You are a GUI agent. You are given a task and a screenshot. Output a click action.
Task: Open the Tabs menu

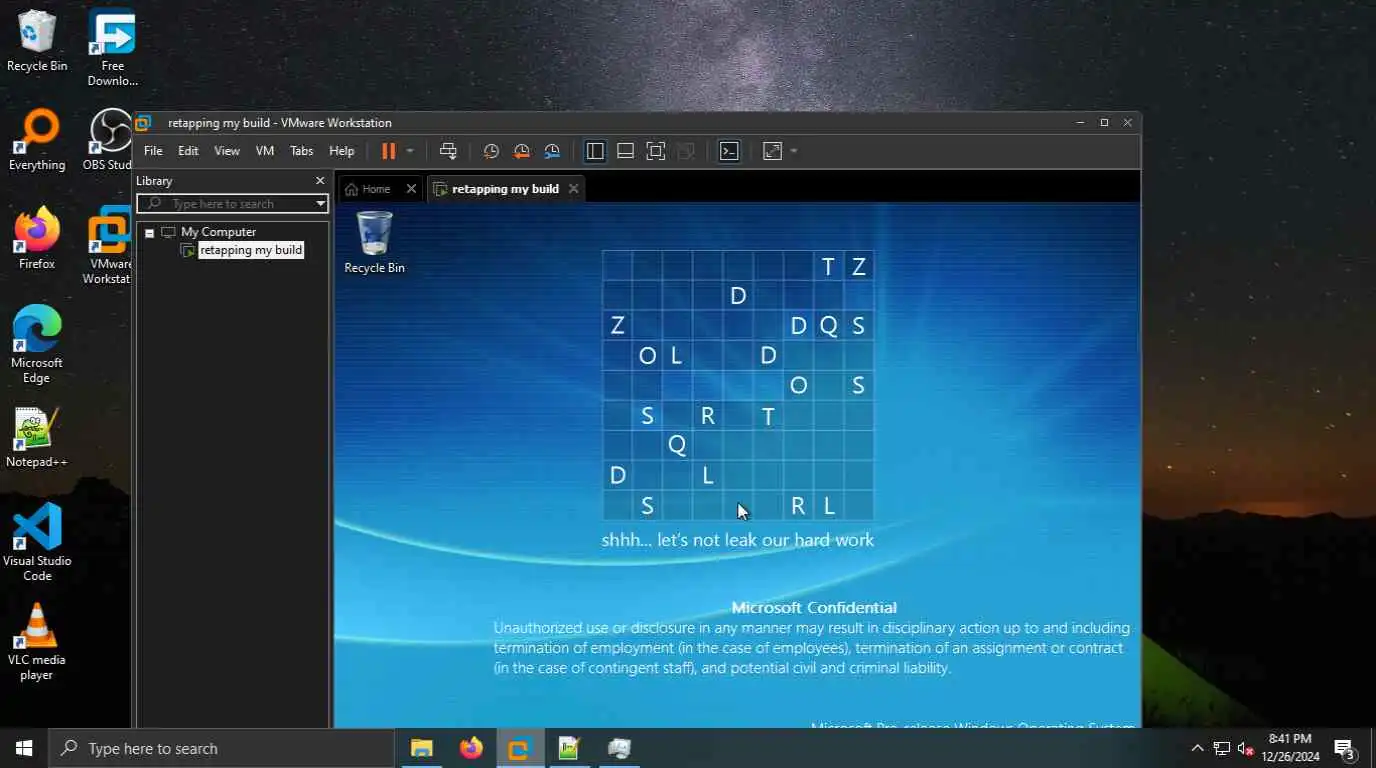point(301,151)
